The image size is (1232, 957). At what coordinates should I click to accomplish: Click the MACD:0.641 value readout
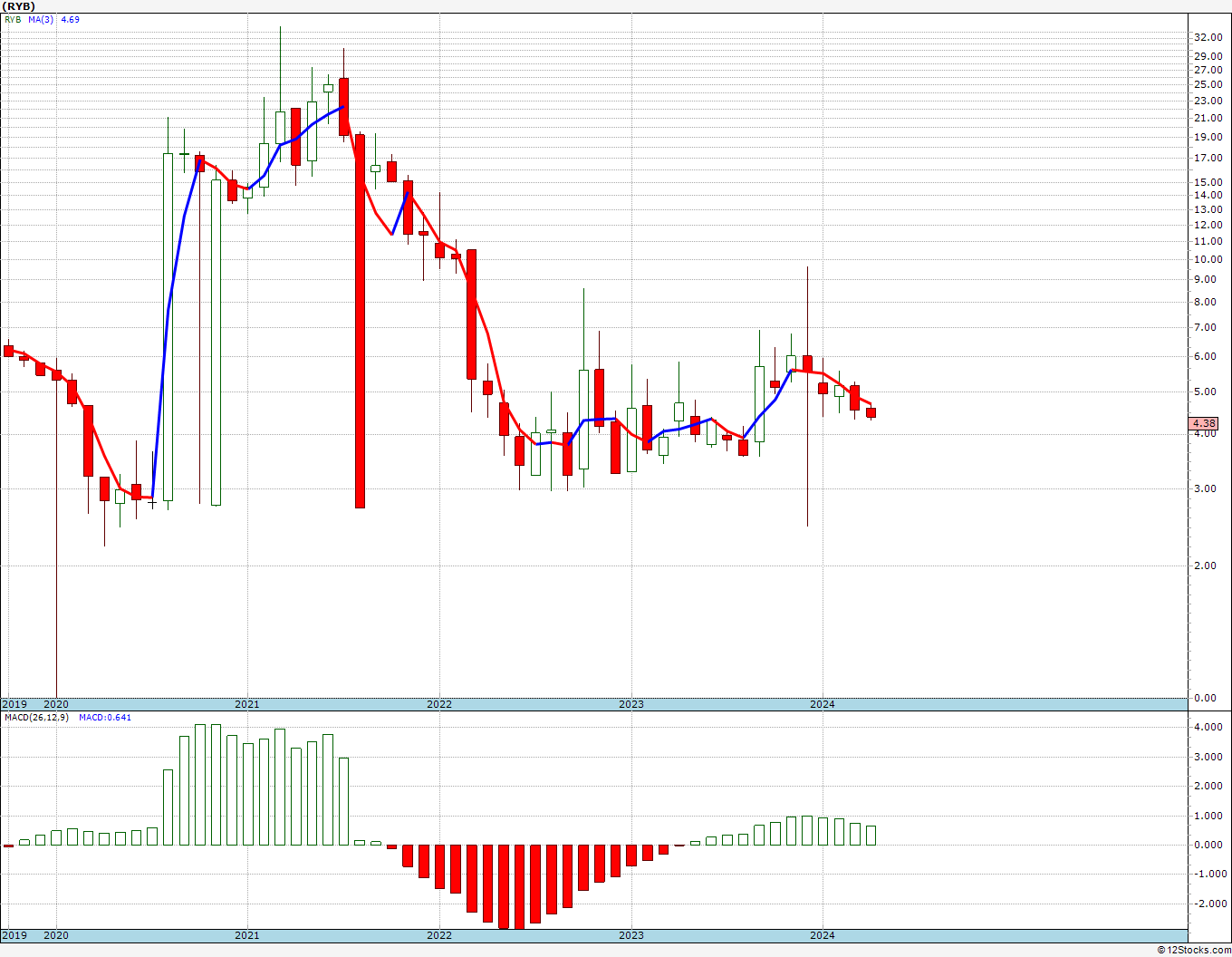(x=105, y=718)
